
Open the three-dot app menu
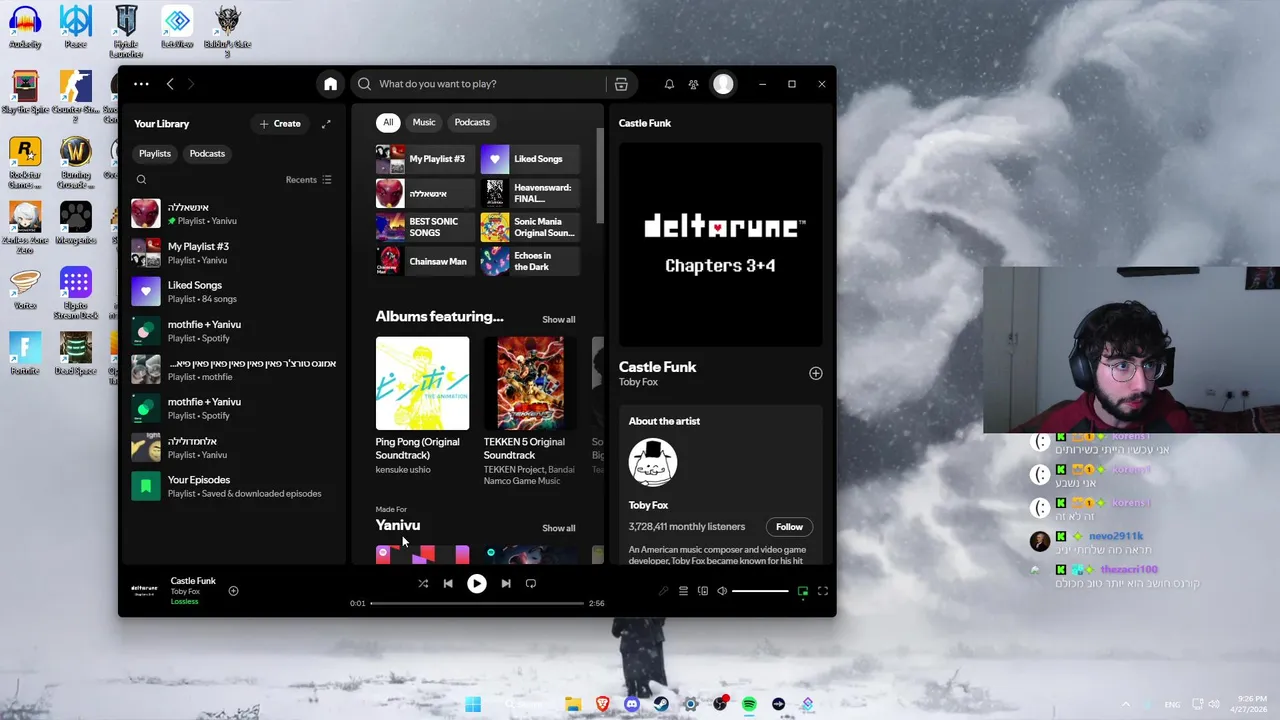coord(141,84)
